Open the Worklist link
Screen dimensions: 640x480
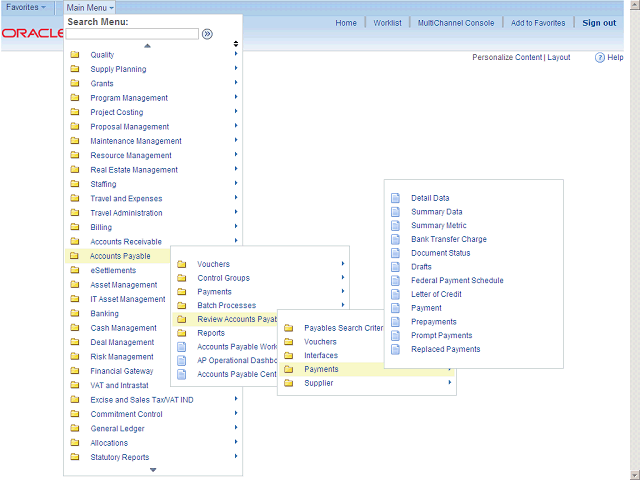[x=387, y=23]
